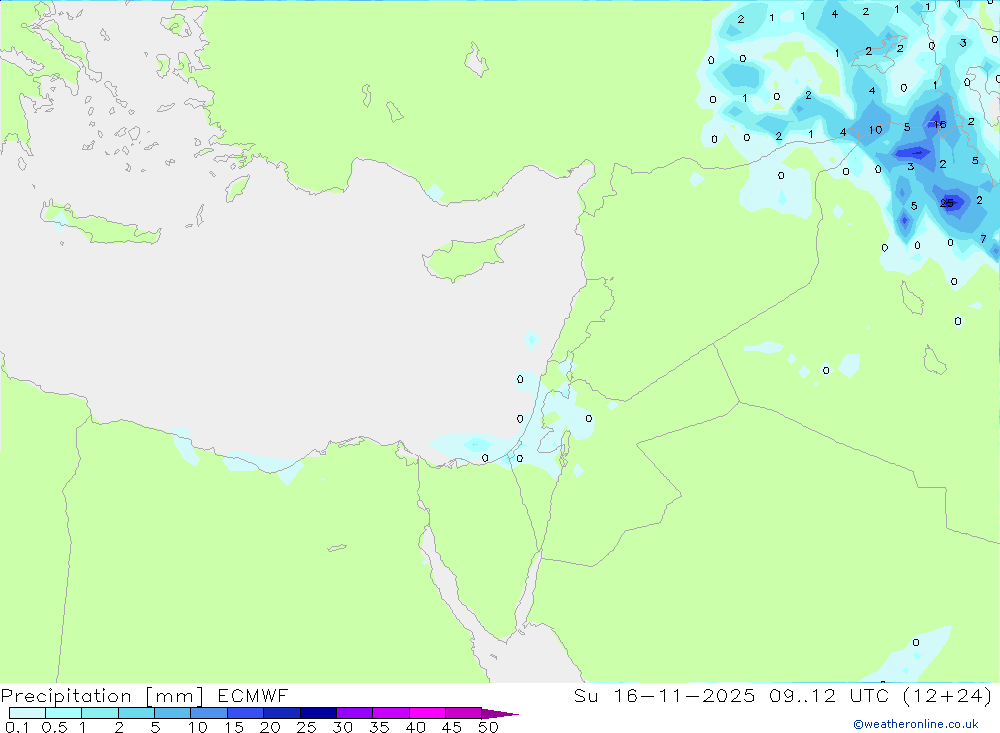Click the '10' precipitation value on the map
Viewport: 1000px width, 733px height.
(x=876, y=130)
